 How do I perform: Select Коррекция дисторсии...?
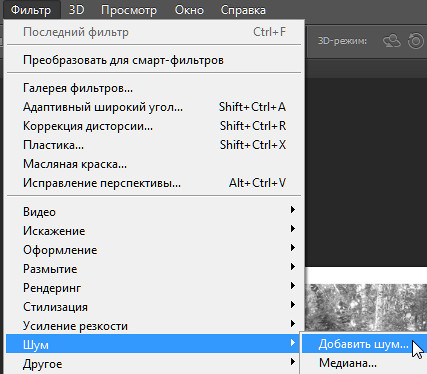pos(154,126)
